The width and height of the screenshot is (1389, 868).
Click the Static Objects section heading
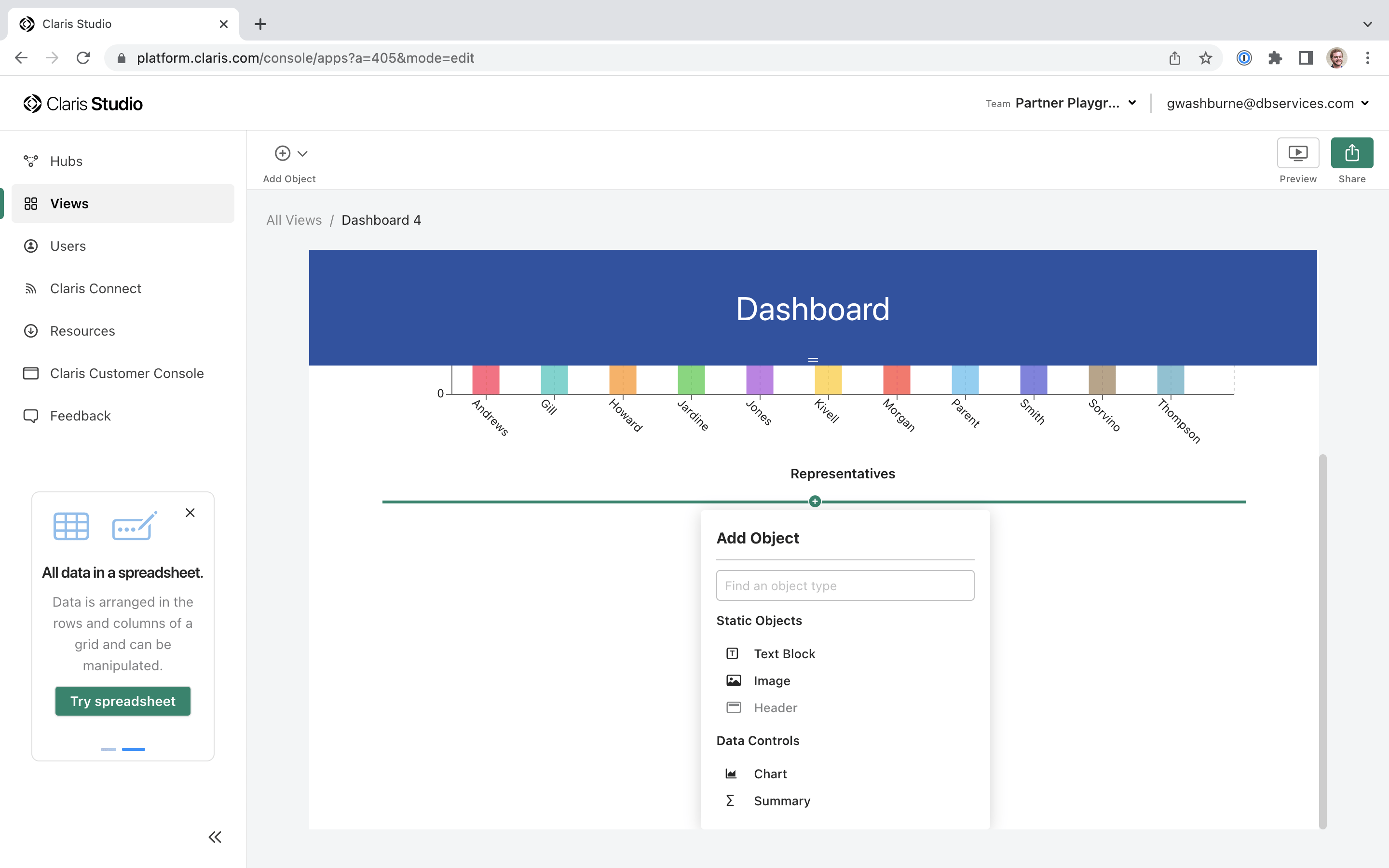[759, 621]
